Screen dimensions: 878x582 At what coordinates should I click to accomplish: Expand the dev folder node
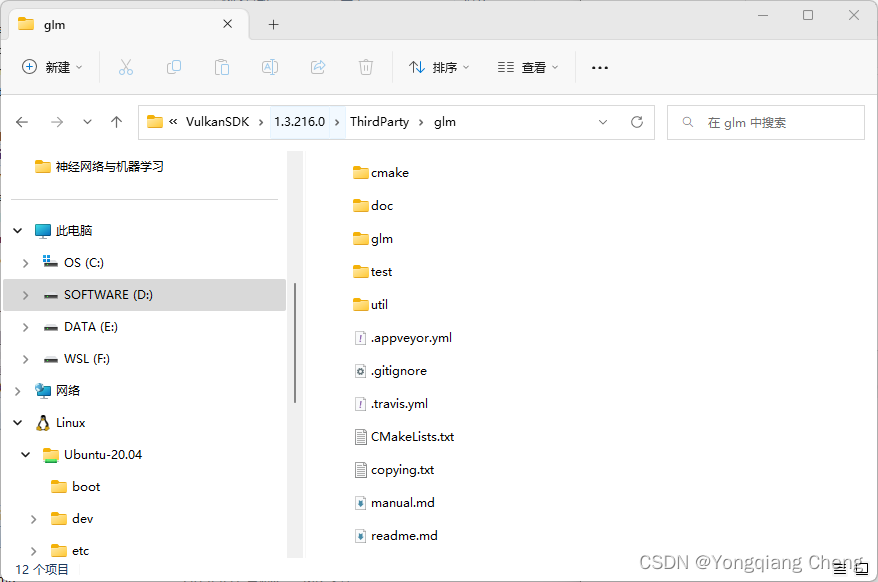pos(34,519)
